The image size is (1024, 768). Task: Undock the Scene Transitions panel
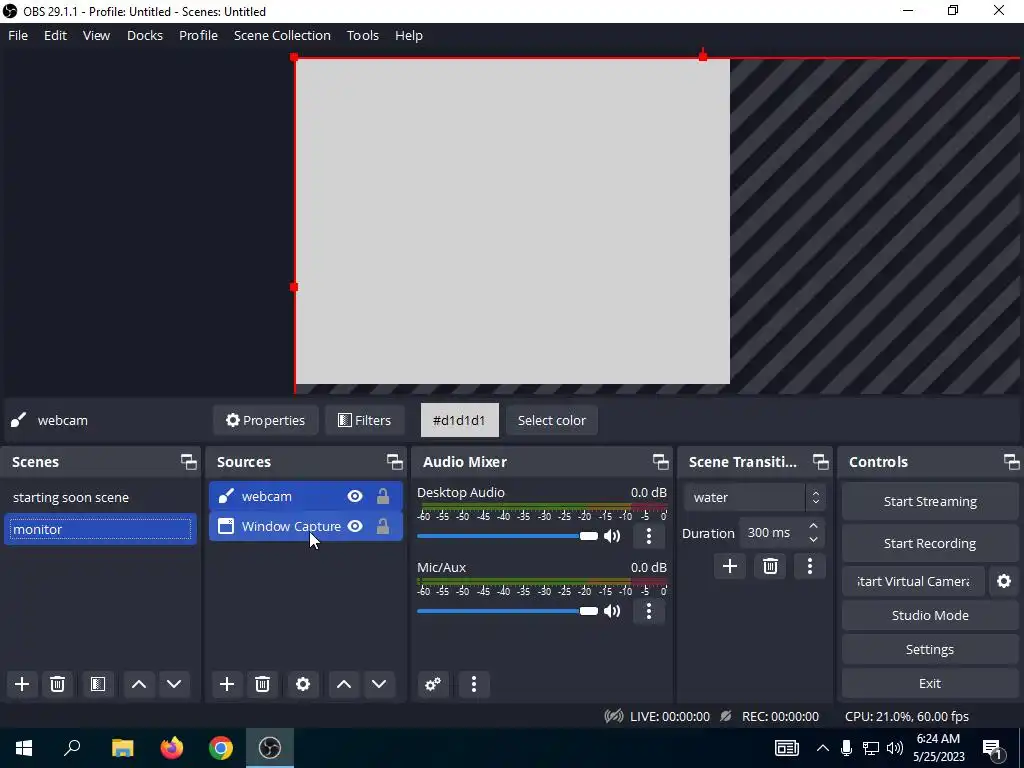click(820, 462)
